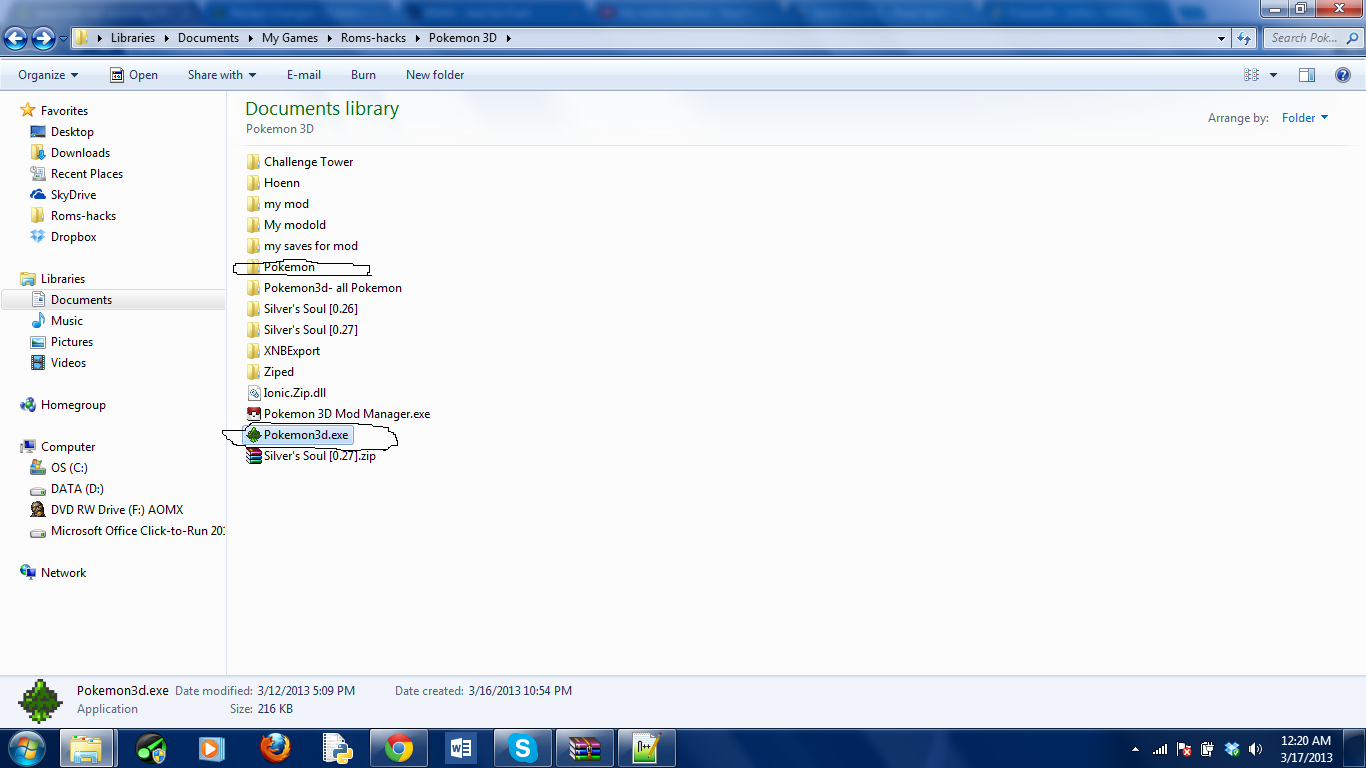The image size is (1366, 768).
Task: Select Music library in navigation pane
Action: [x=57, y=321]
